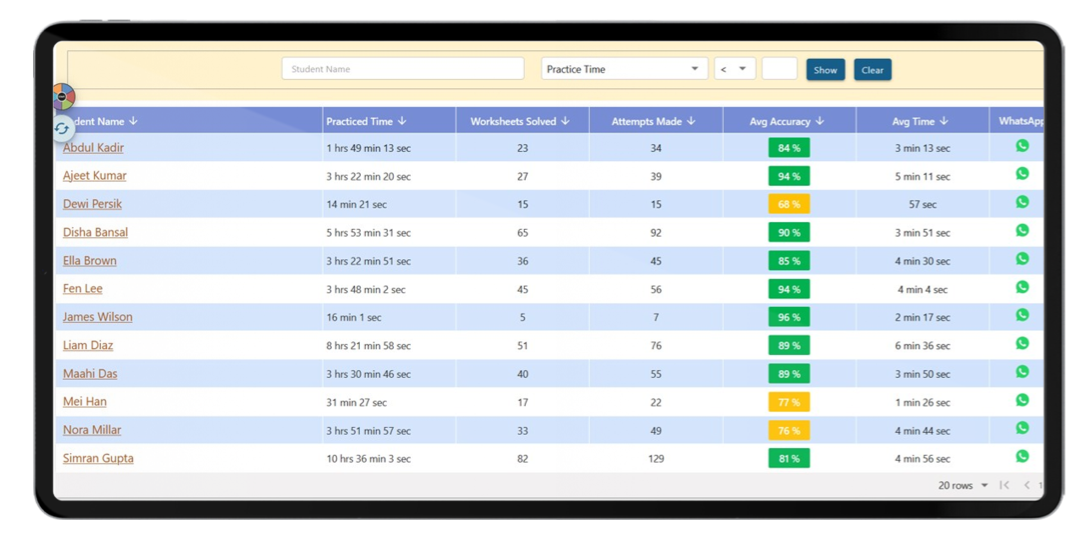Click the colorful wheel icon on left edge
1088x540 pixels.
[x=63, y=97]
